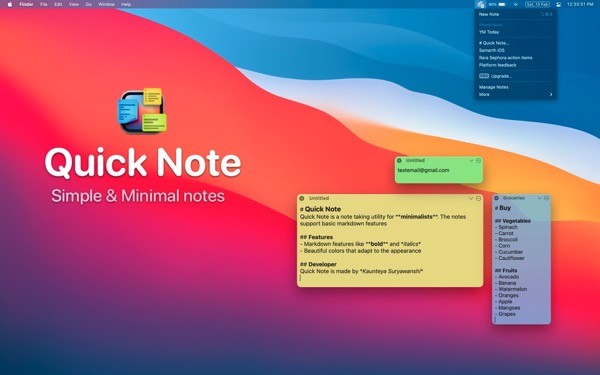The width and height of the screenshot is (600, 375).
Task: Click the Grapes list item
Action: click(505, 314)
